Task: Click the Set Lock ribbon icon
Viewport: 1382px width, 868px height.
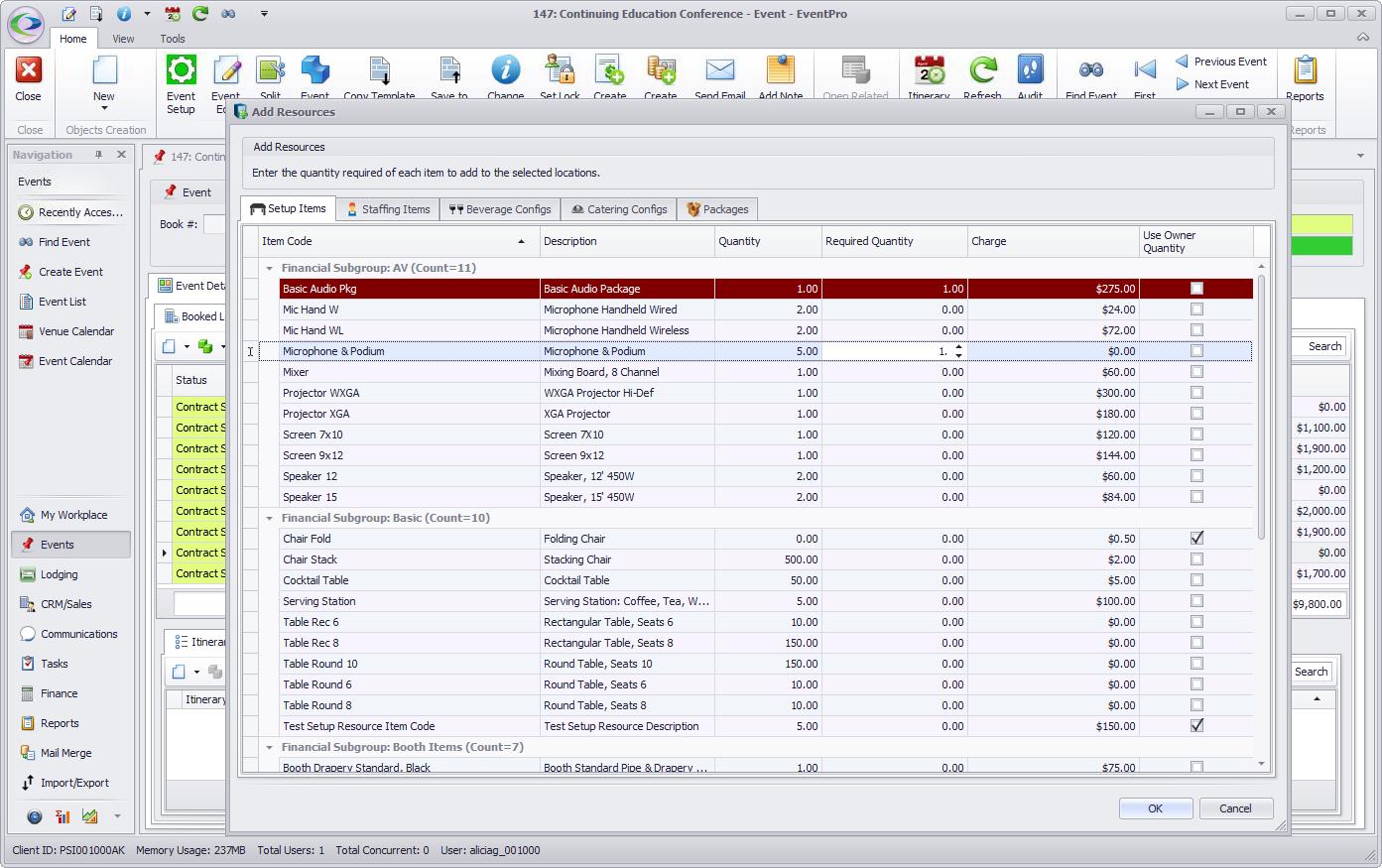Action: click(560, 70)
